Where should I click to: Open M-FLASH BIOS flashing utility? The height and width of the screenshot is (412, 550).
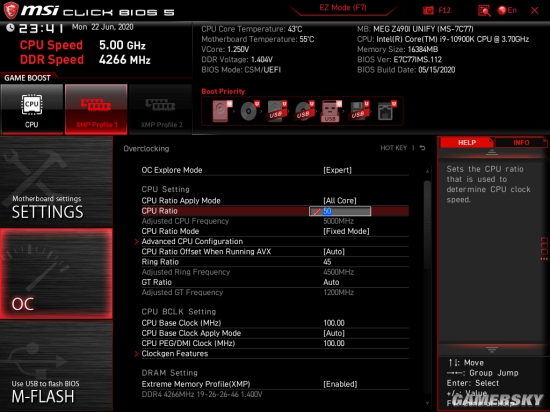(x=56, y=366)
